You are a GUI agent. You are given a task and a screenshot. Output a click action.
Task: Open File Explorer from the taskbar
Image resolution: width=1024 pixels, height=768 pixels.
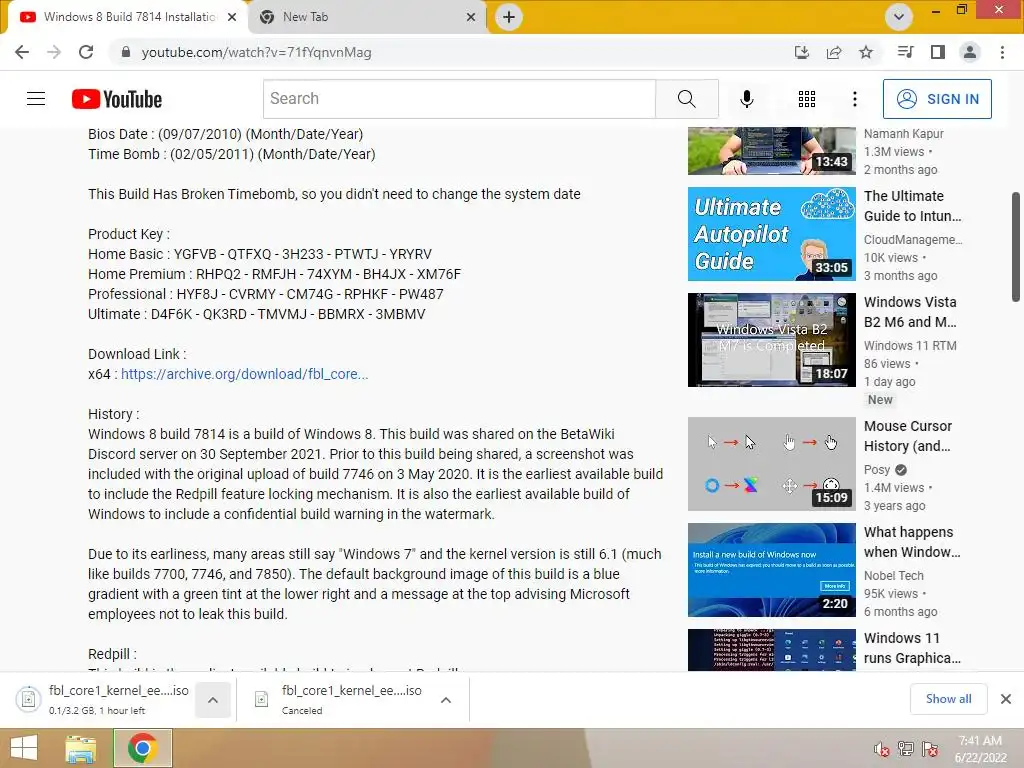click(x=81, y=748)
